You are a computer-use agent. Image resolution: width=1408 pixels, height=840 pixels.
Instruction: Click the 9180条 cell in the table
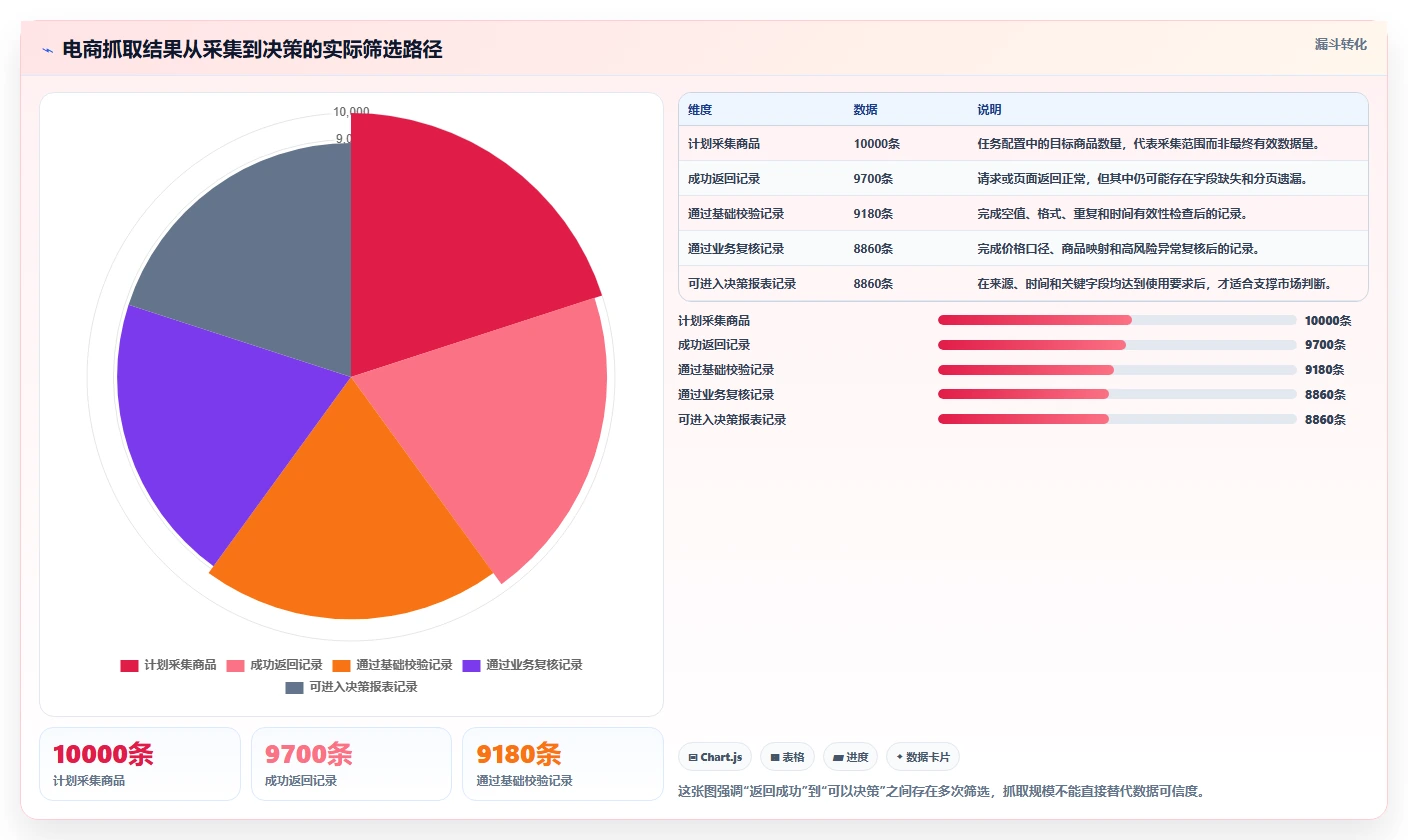pos(874,214)
